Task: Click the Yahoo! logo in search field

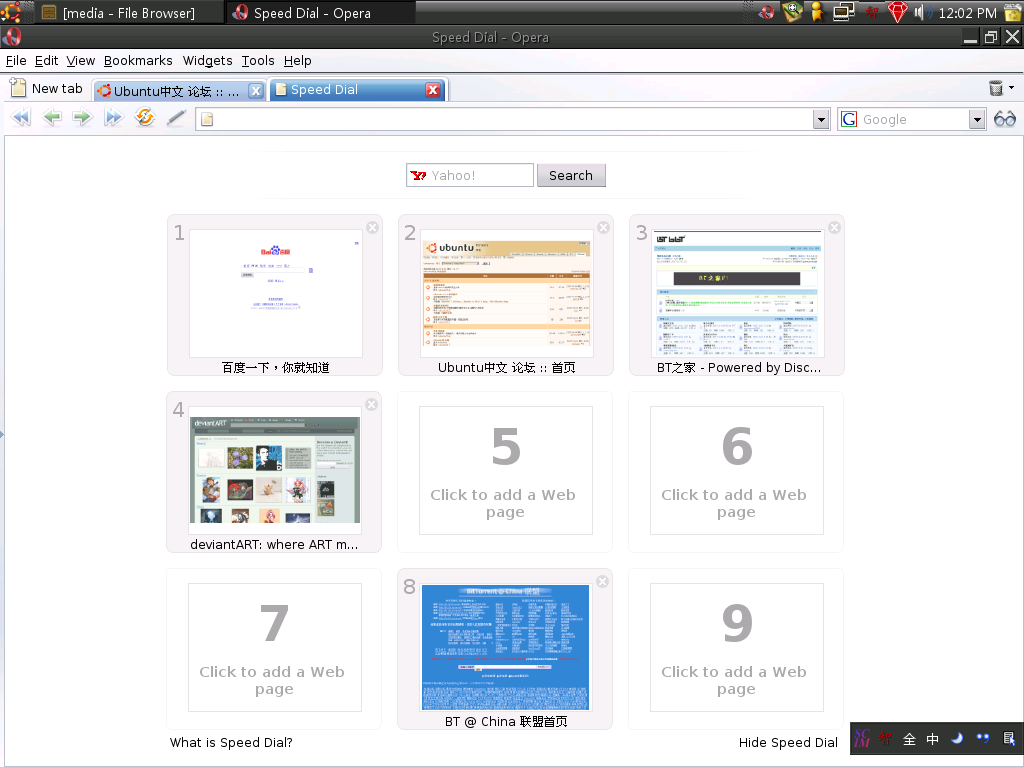Action: [x=419, y=176]
